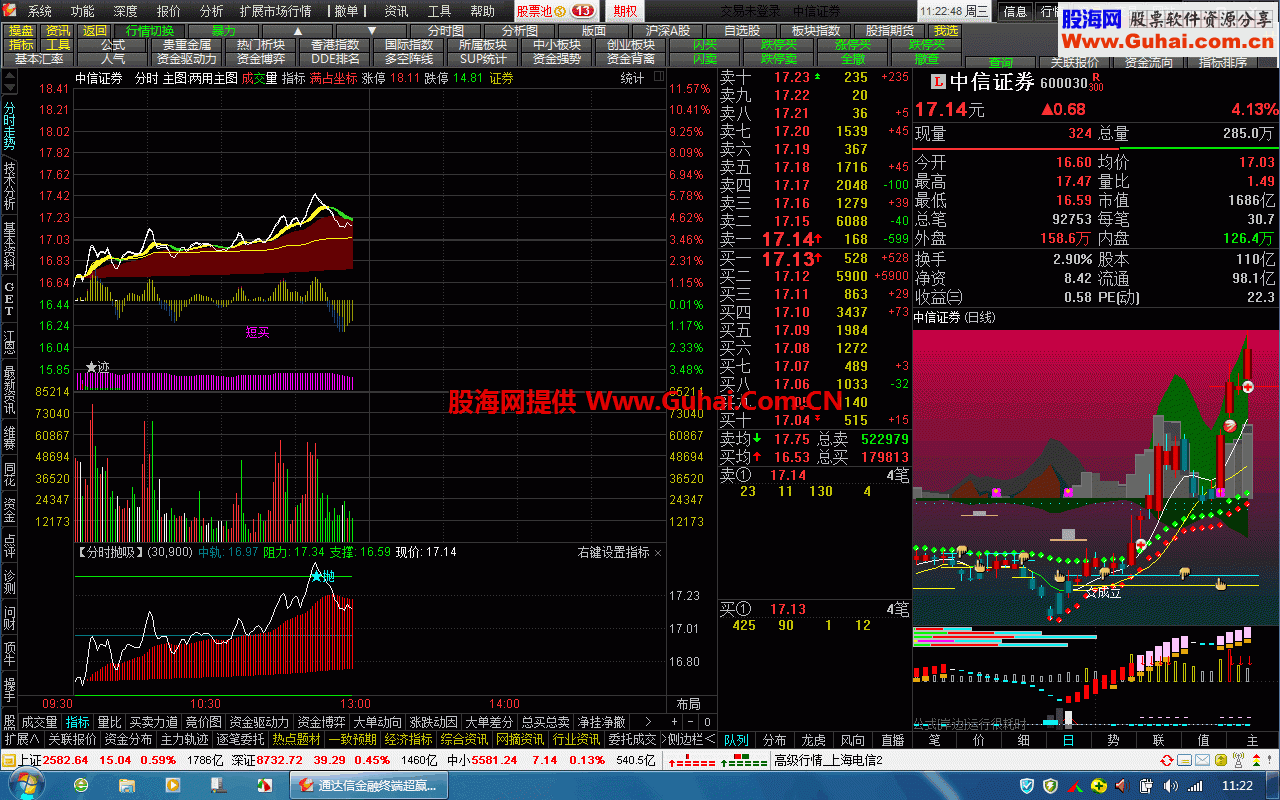
Task: Switch to 技术分析 sidebar tab
Action: click(x=9, y=186)
